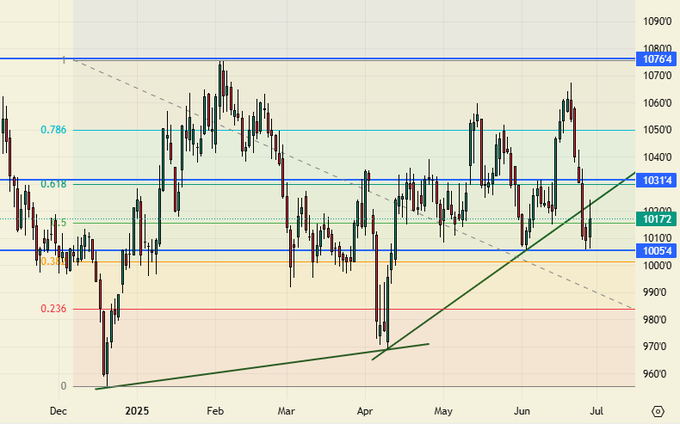The image size is (680, 424).
Task: Click the 960'0 price scale value
Action: [657, 374]
